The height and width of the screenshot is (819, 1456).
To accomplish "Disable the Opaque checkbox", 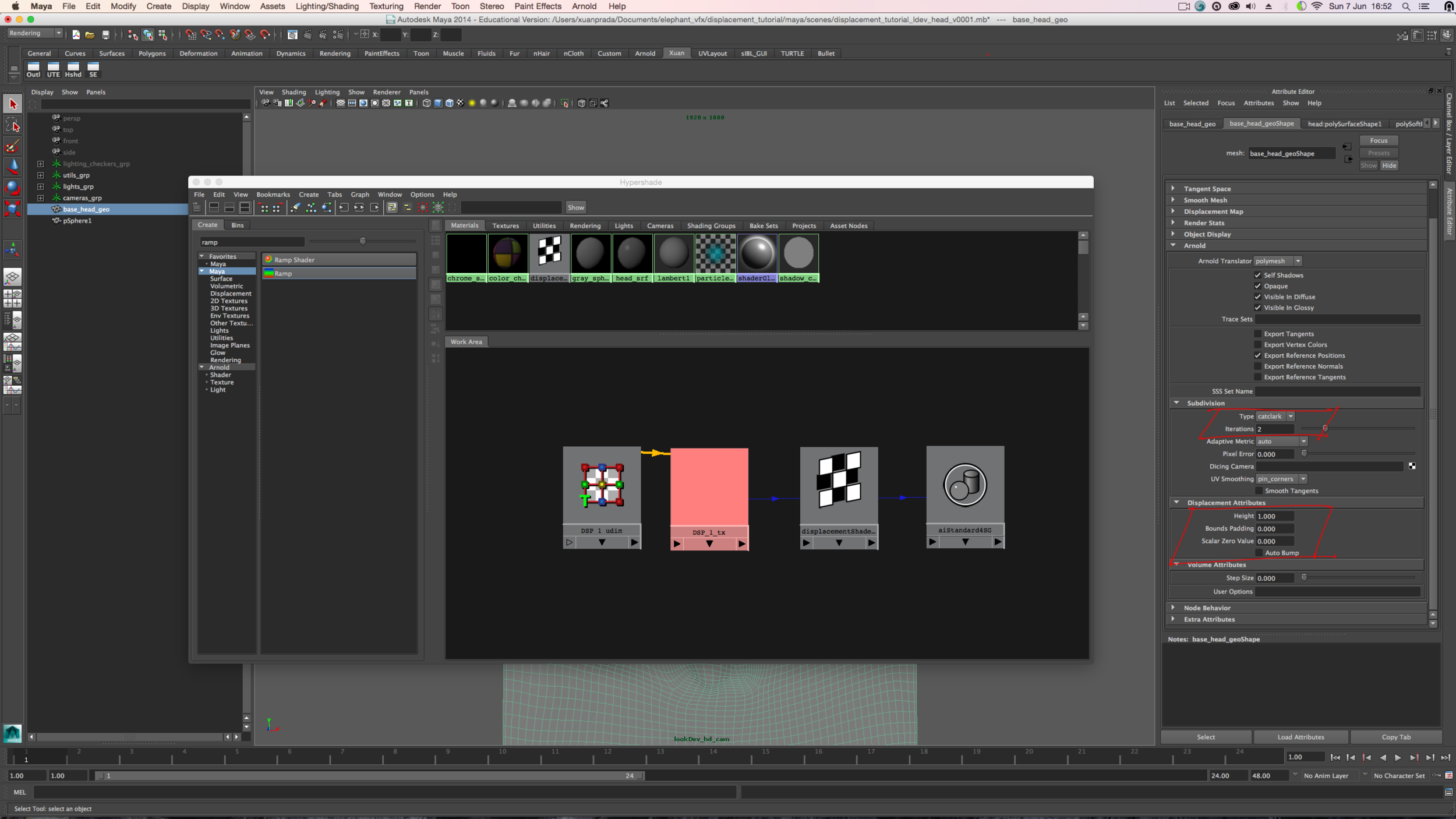I will click(1258, 286).
